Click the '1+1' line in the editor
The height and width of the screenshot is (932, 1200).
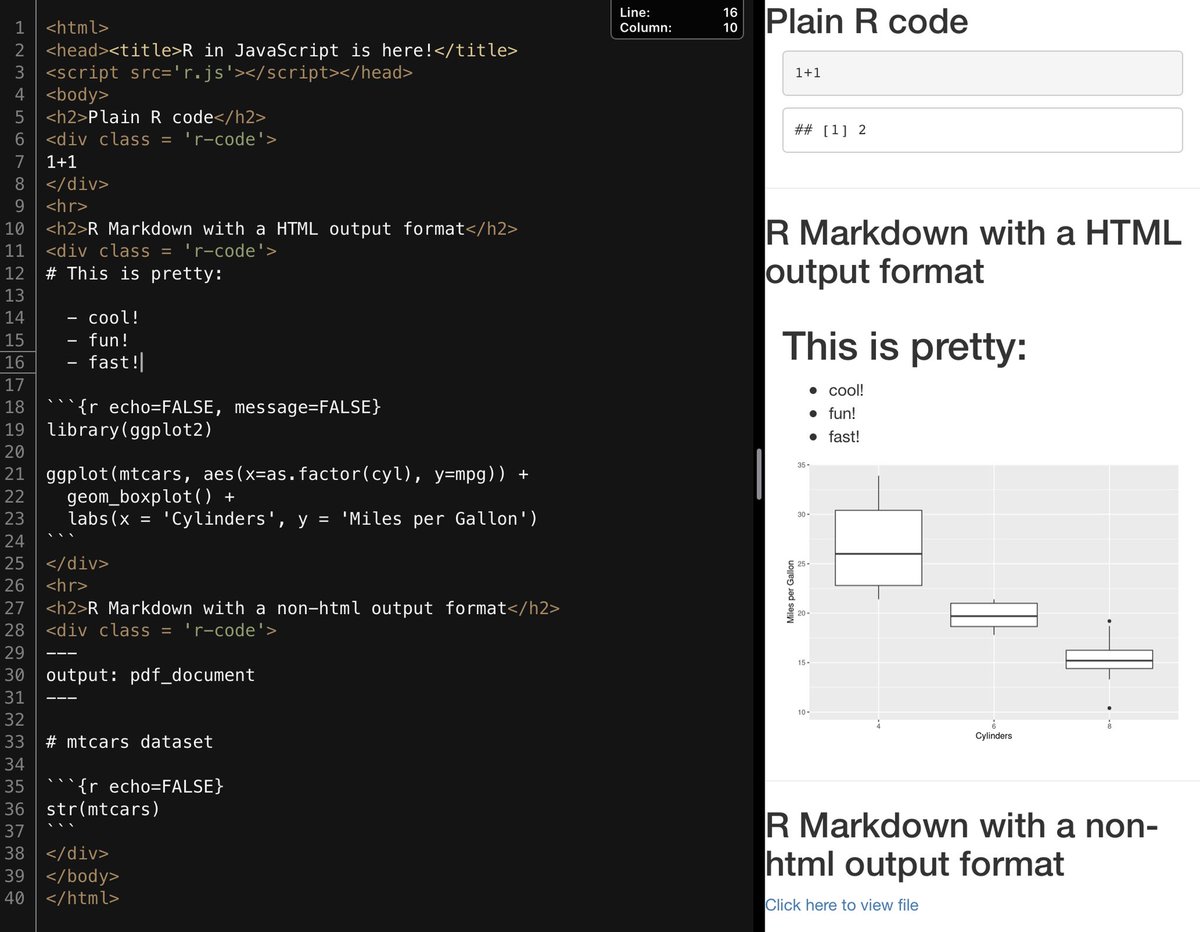pos(61,162)
